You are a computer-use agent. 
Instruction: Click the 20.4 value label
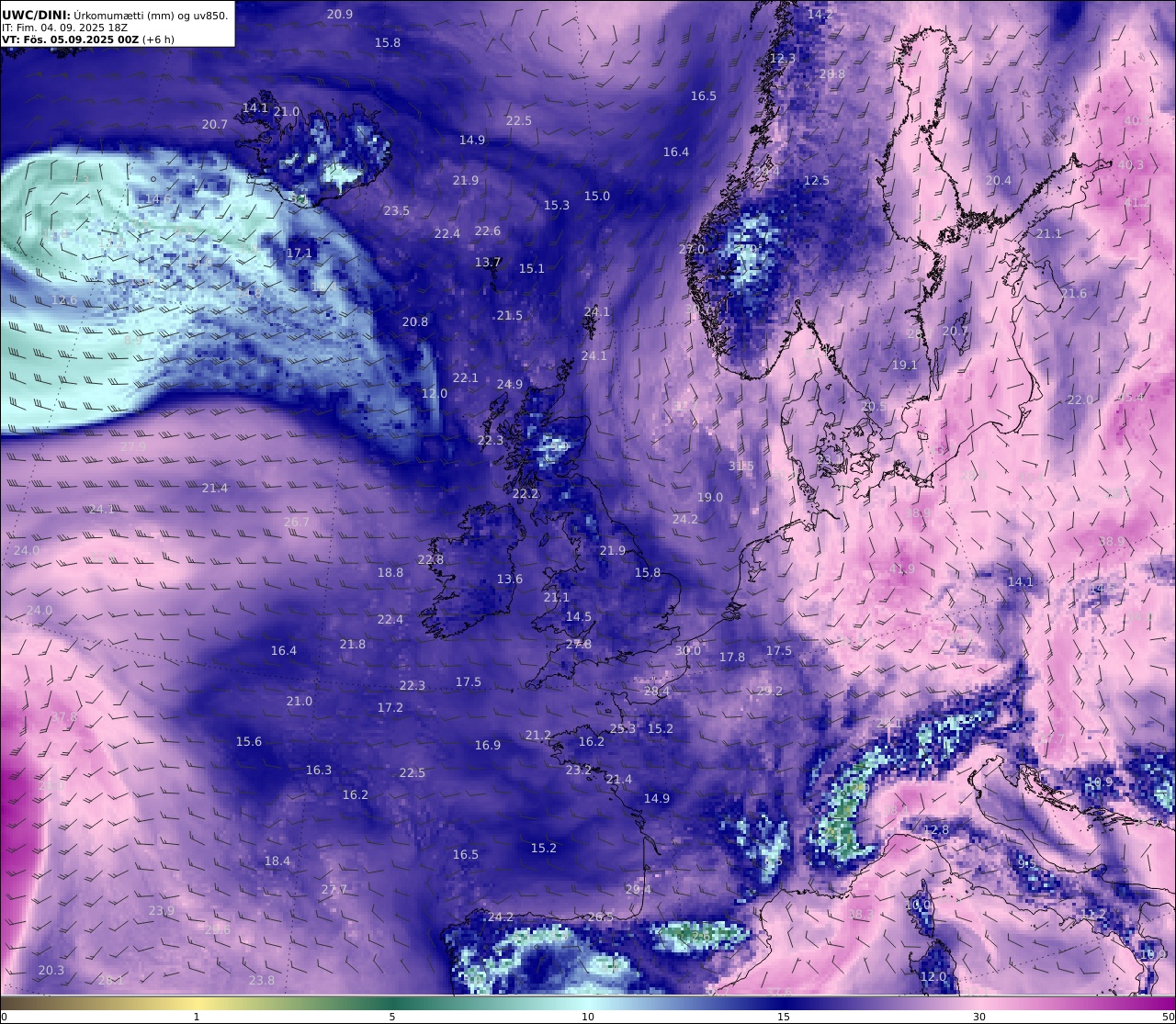[x=999, y=181]
